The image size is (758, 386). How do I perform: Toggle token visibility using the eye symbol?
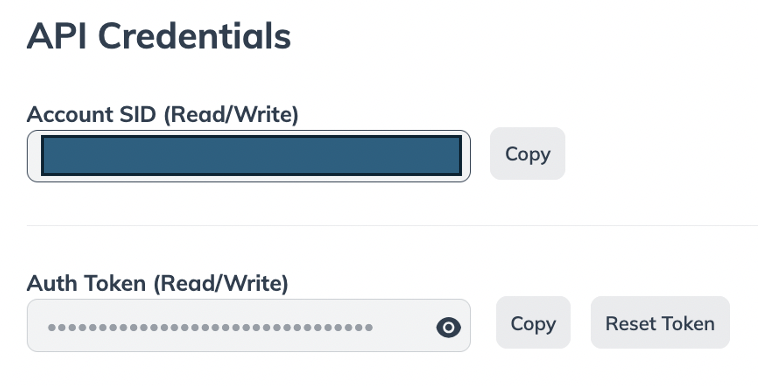tap(448, 327)
